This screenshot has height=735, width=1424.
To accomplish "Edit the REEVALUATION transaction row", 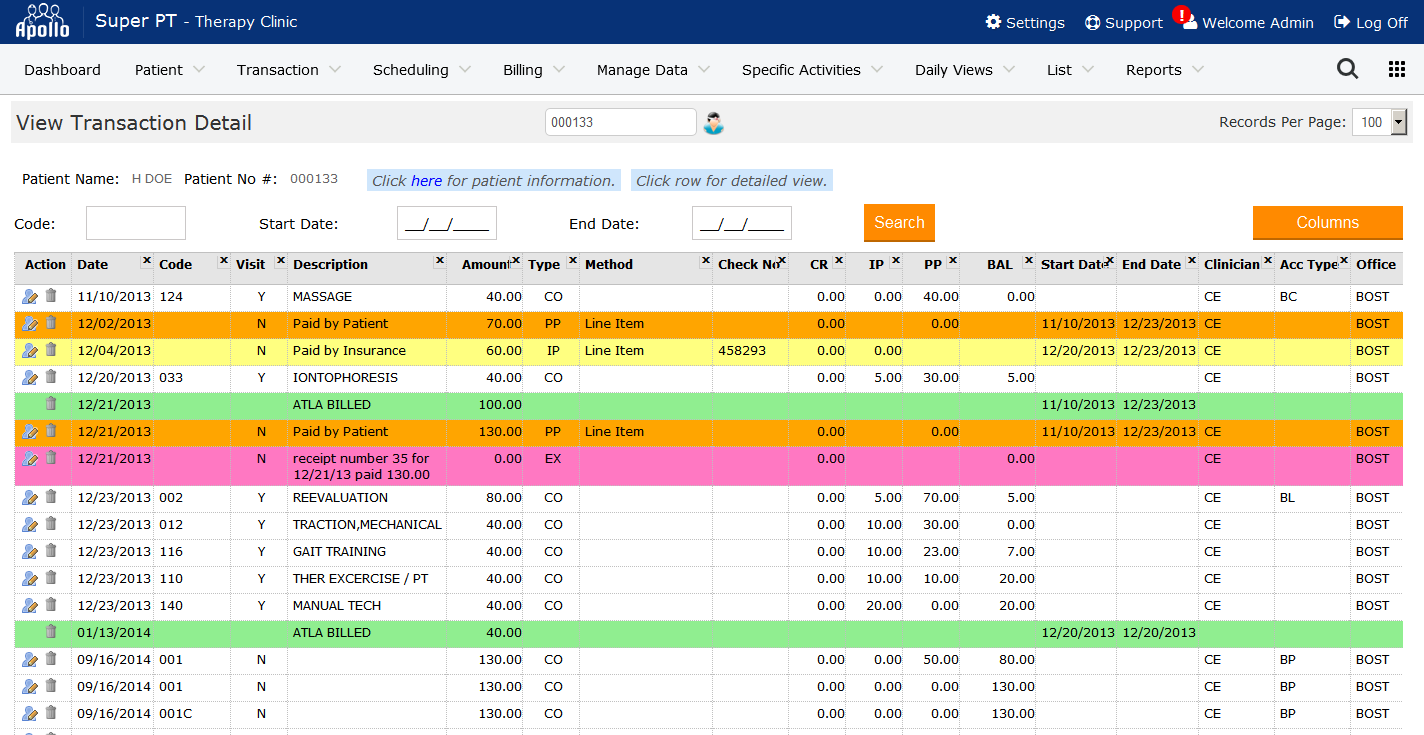I will tap(29, 497).
